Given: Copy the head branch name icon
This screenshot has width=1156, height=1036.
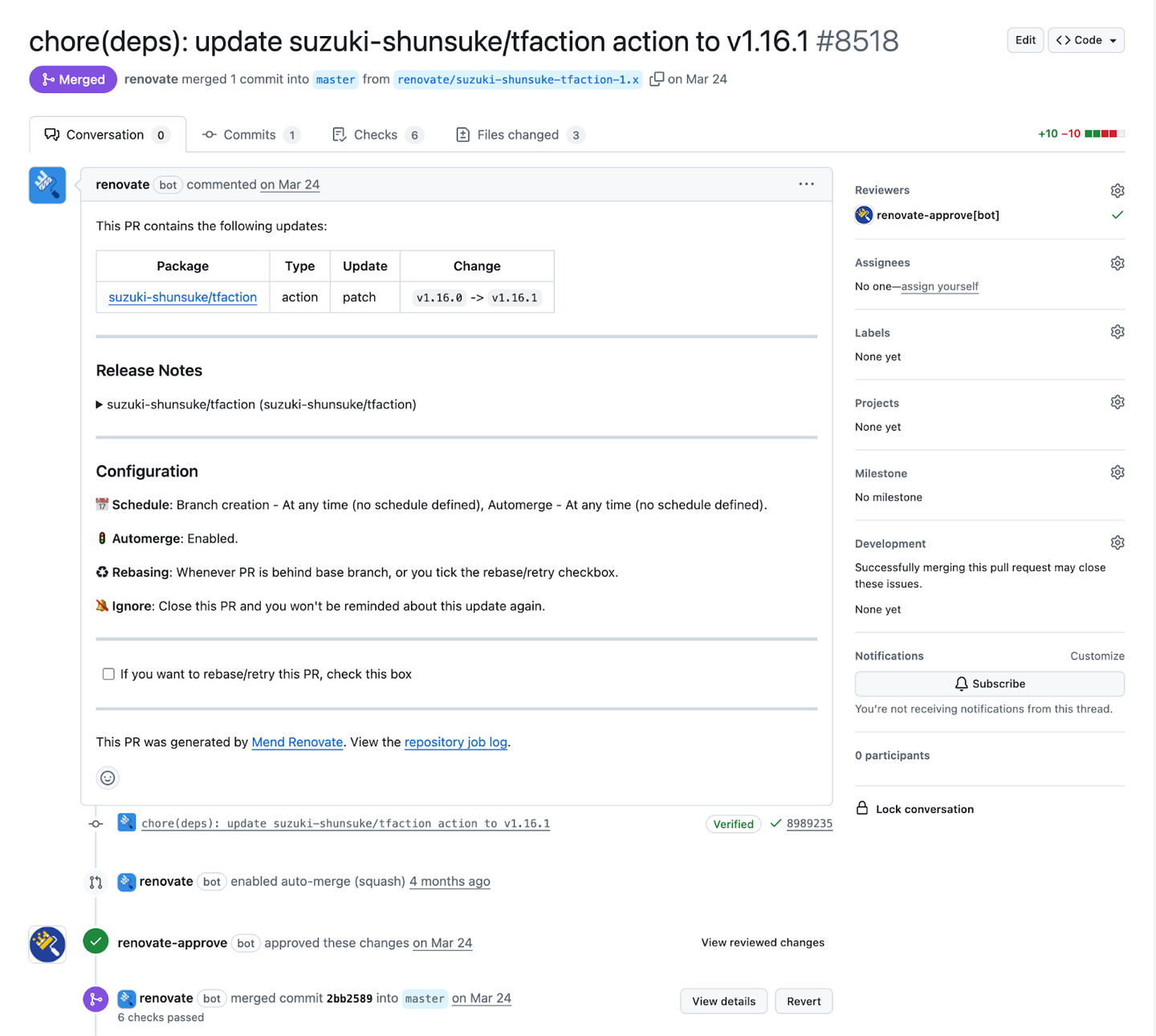Looking at the screenshot, I should 657,79.
